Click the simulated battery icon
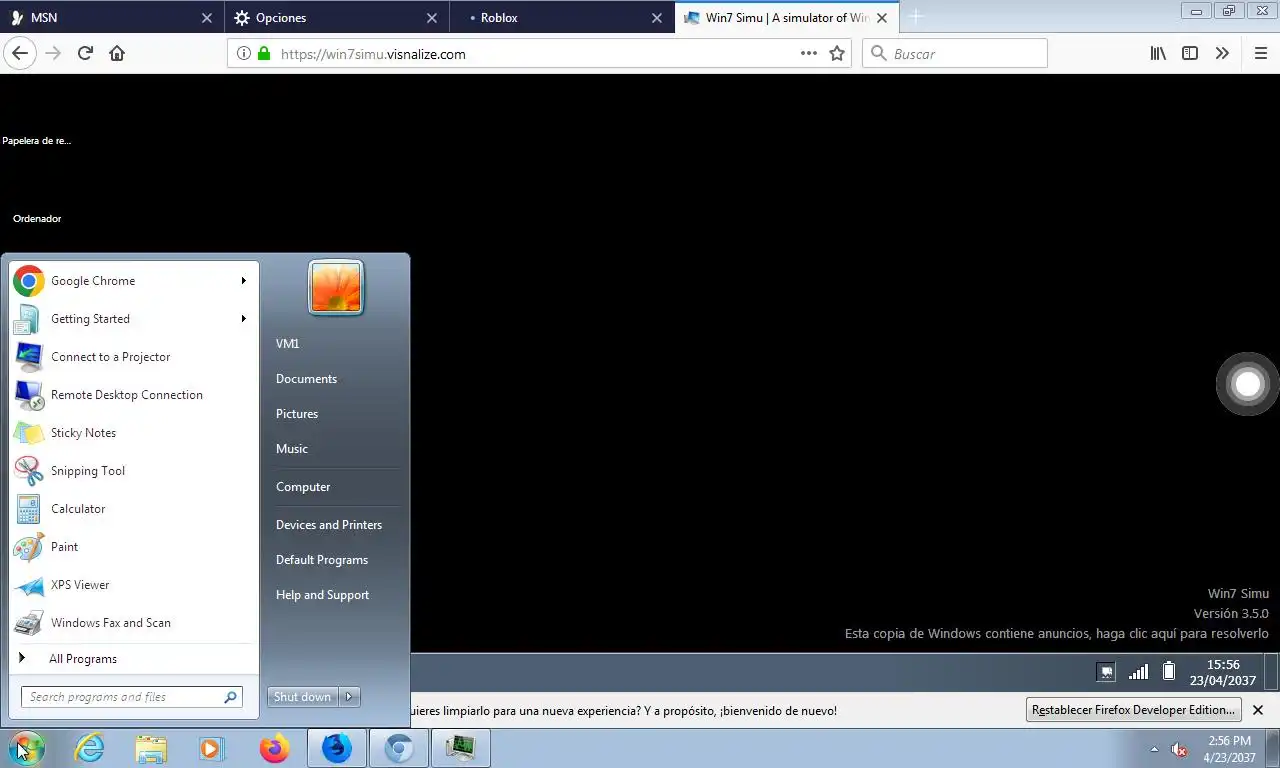 click(x=1169, y=672)
